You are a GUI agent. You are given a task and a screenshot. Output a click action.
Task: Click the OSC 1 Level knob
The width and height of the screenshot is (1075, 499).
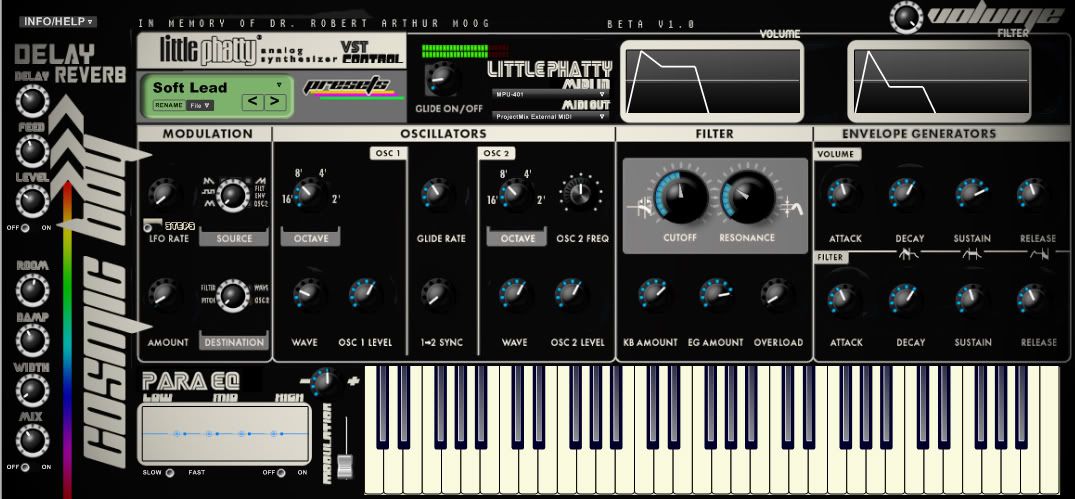(365, 294)
